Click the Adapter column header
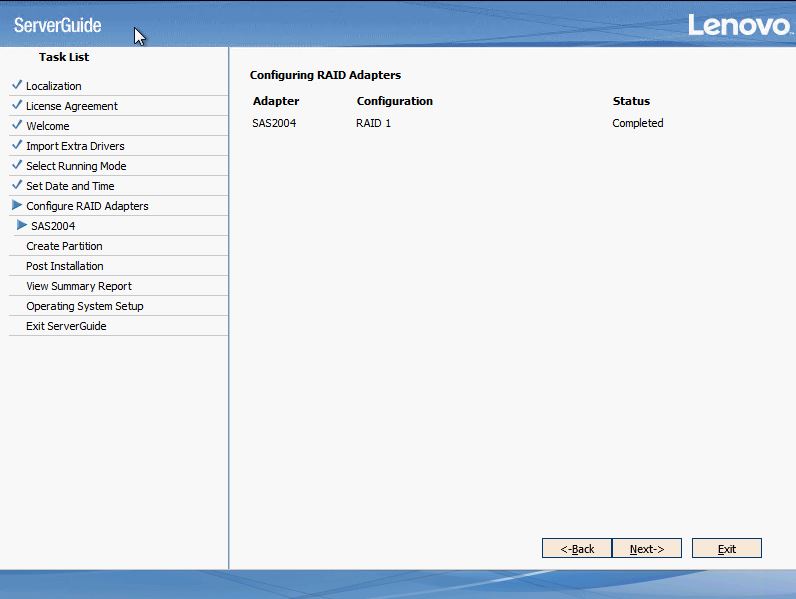796x599 pixels. click(x=276, y=101)
